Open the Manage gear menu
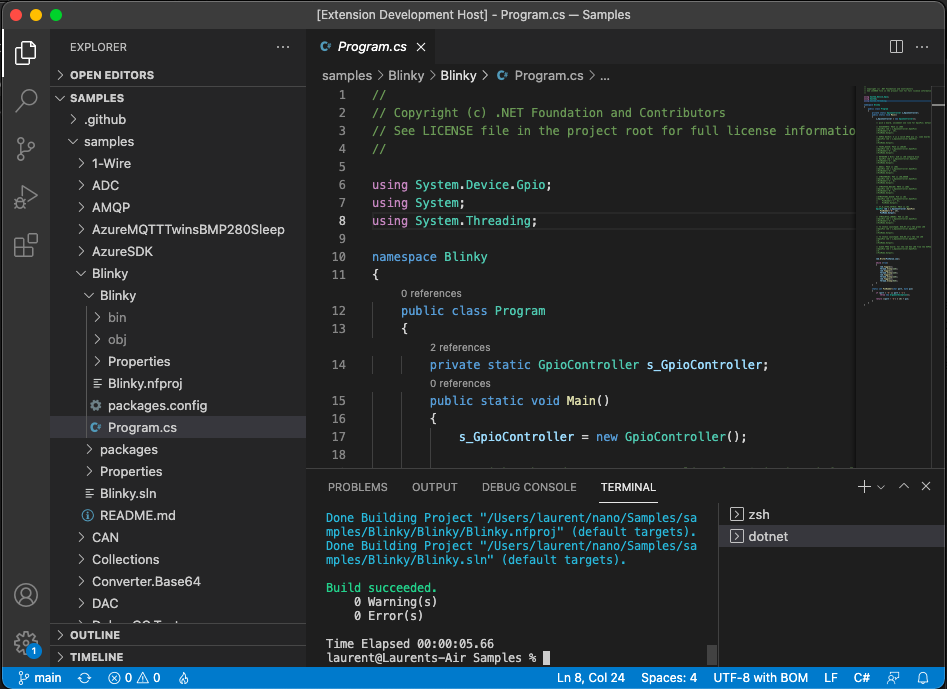 coord(26,643)
